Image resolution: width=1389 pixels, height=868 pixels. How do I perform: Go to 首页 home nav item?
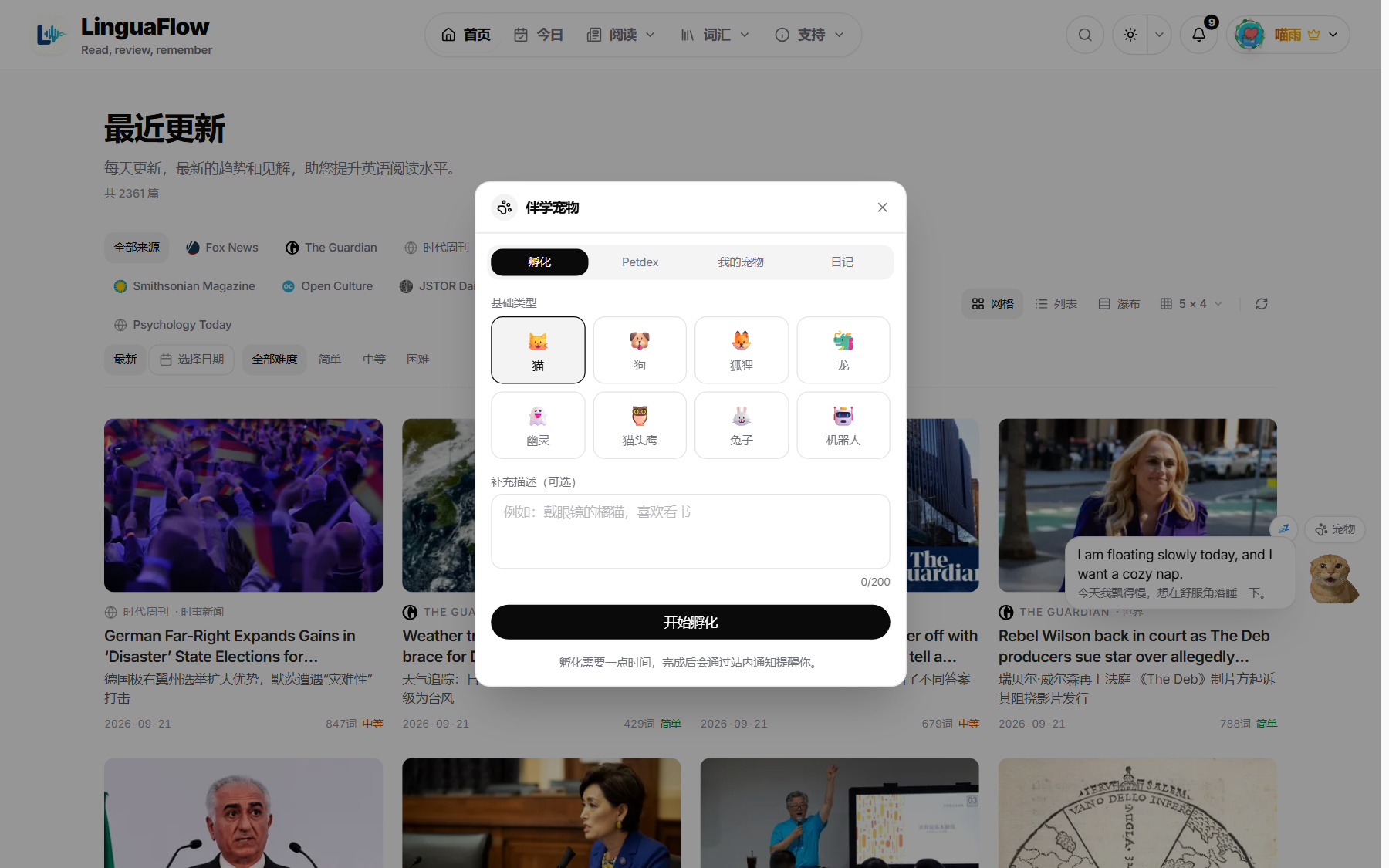coord(466,35)
